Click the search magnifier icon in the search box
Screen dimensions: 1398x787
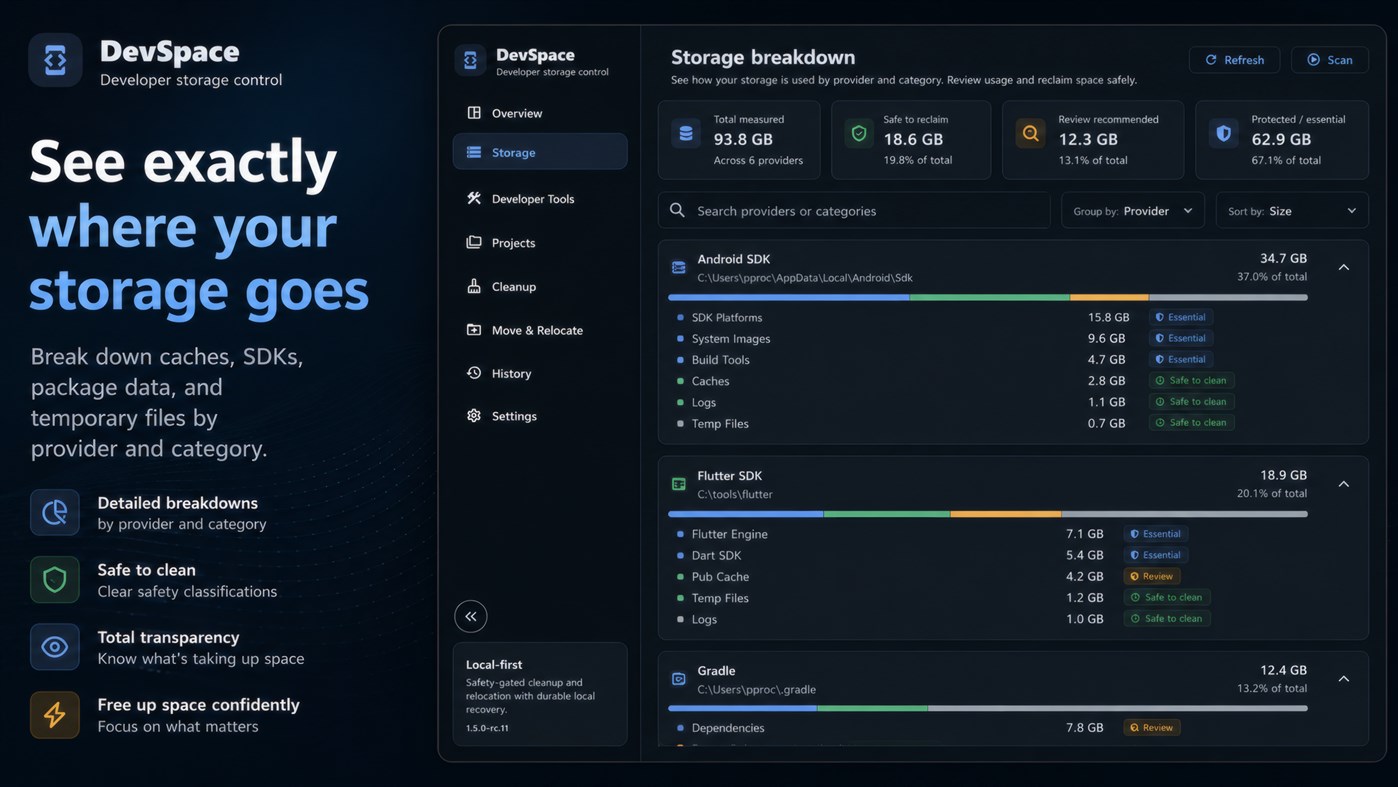coord(677,211)
